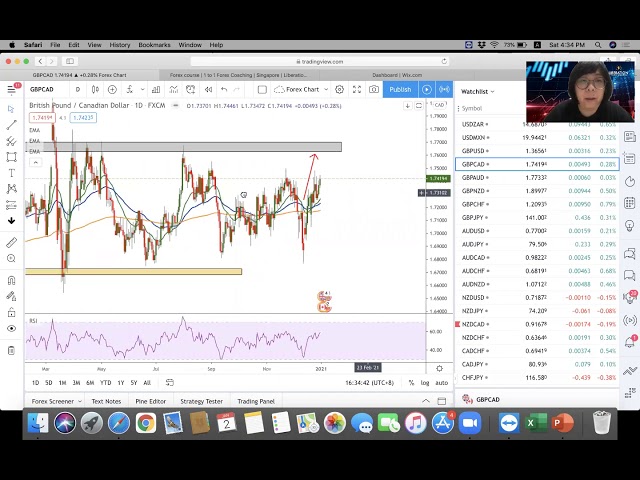
Task: Select the trend line drawing tool
Action: (11, 124)
